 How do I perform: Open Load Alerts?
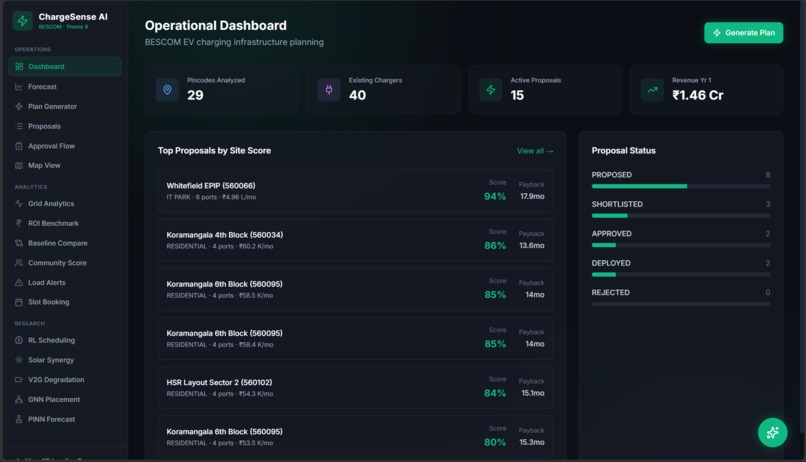click(65, 283)
